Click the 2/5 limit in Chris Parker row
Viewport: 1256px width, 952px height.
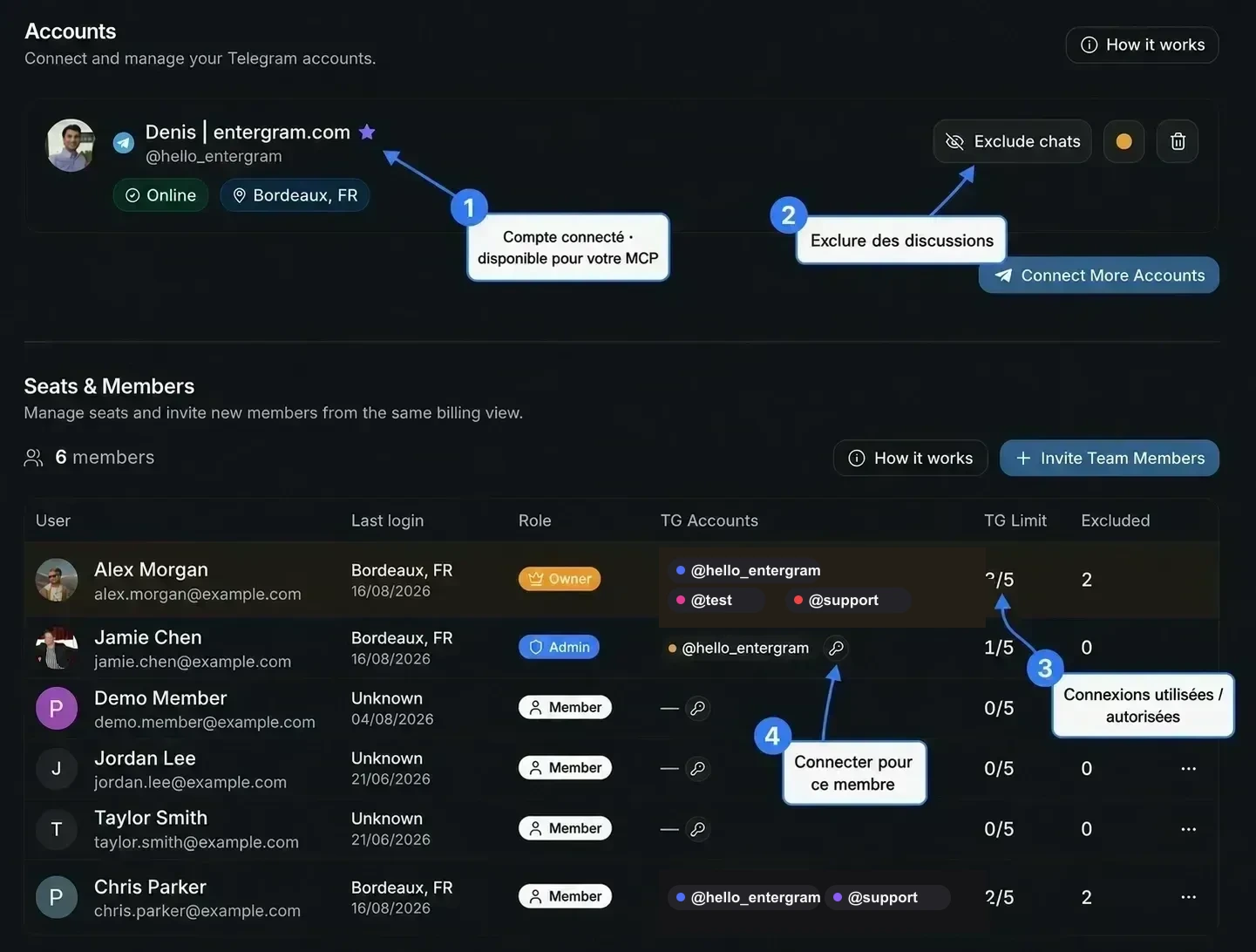coord(999,897)
